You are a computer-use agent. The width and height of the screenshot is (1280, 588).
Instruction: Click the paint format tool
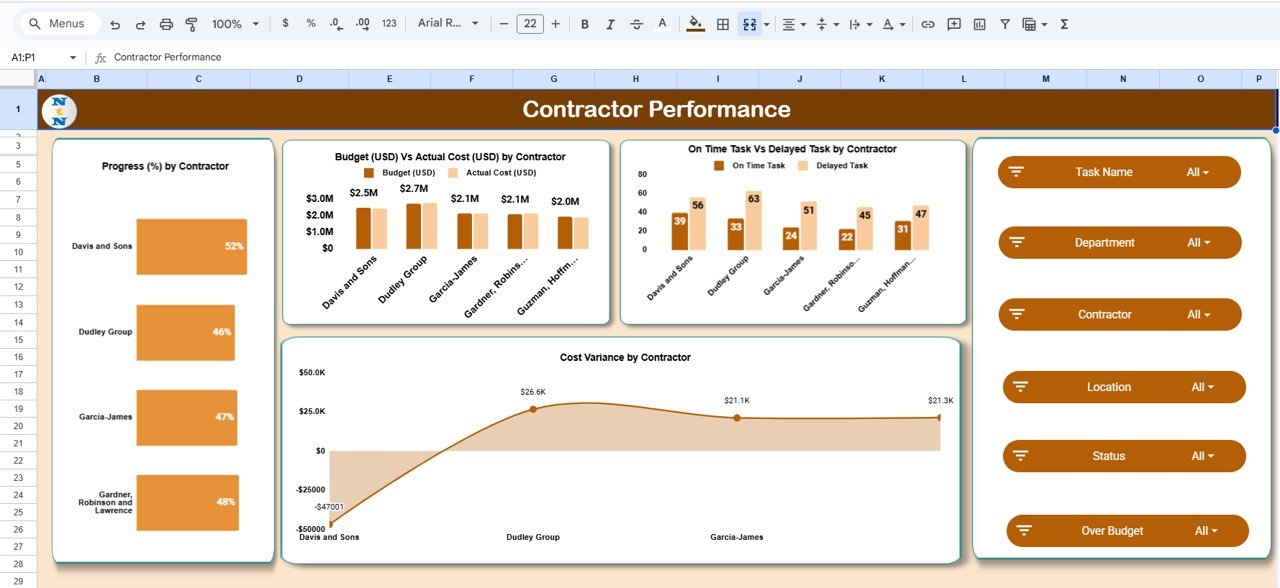click(193, 23)
